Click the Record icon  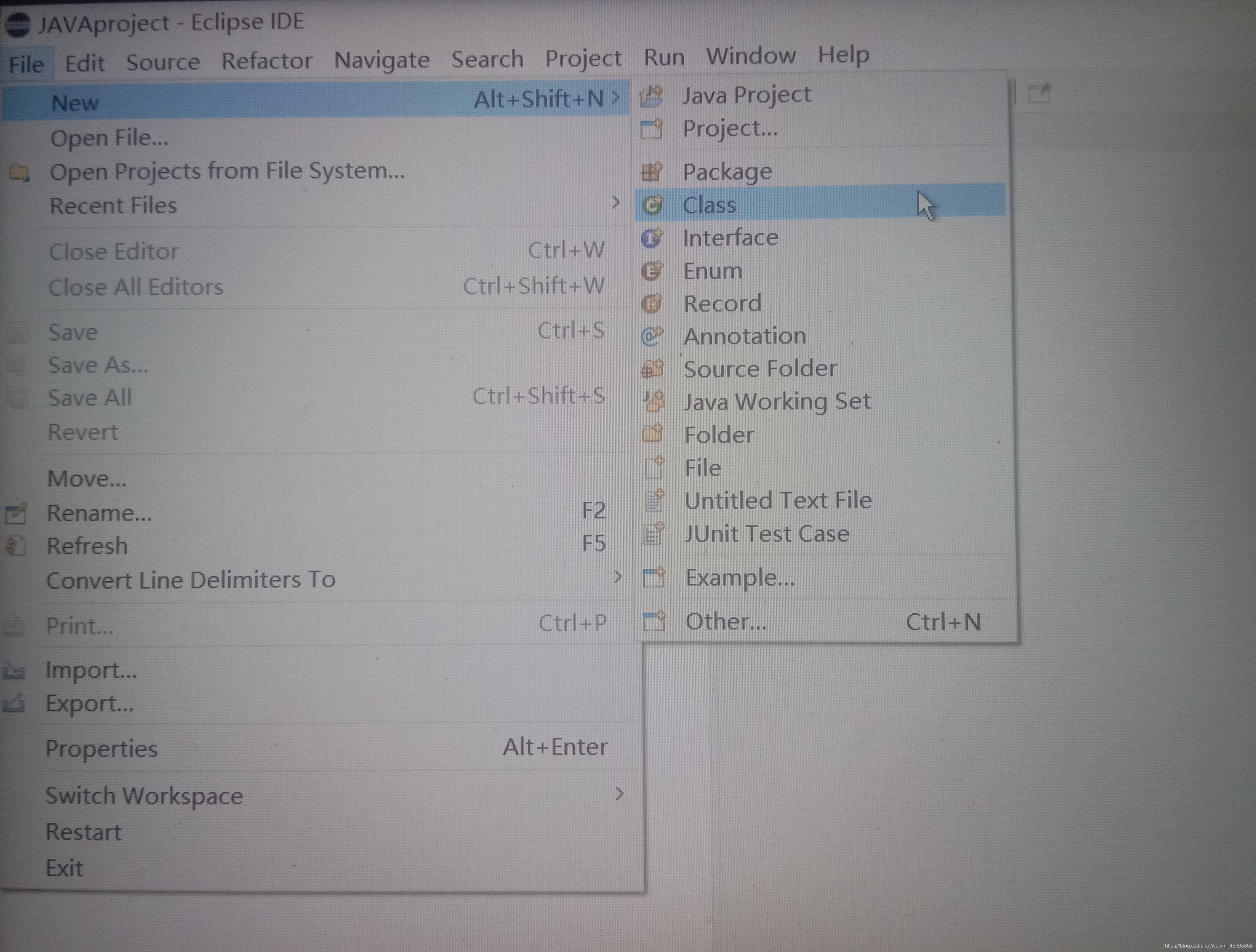652,303
